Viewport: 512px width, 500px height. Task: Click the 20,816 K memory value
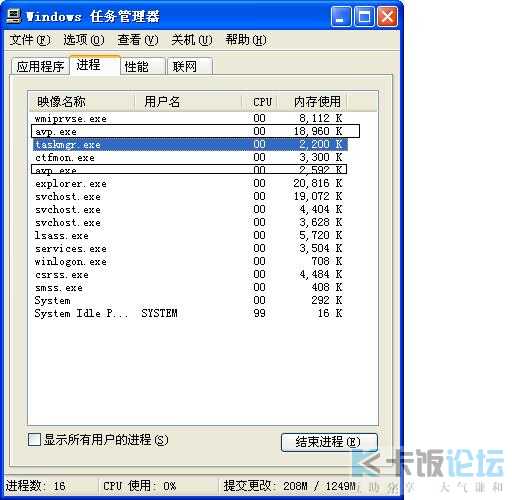click(318, 183)
